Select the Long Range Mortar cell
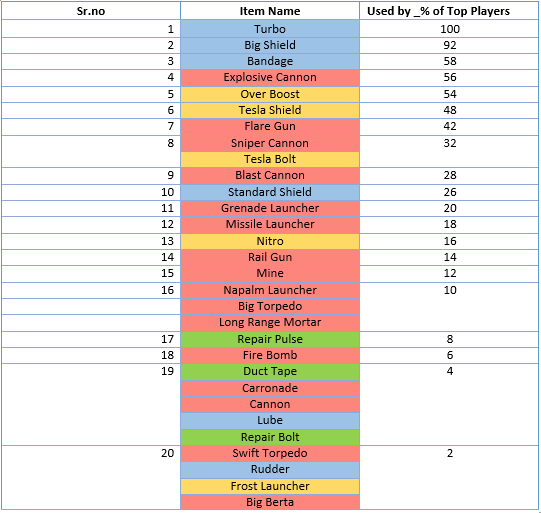The image size is (541, 513). (270, 323)
